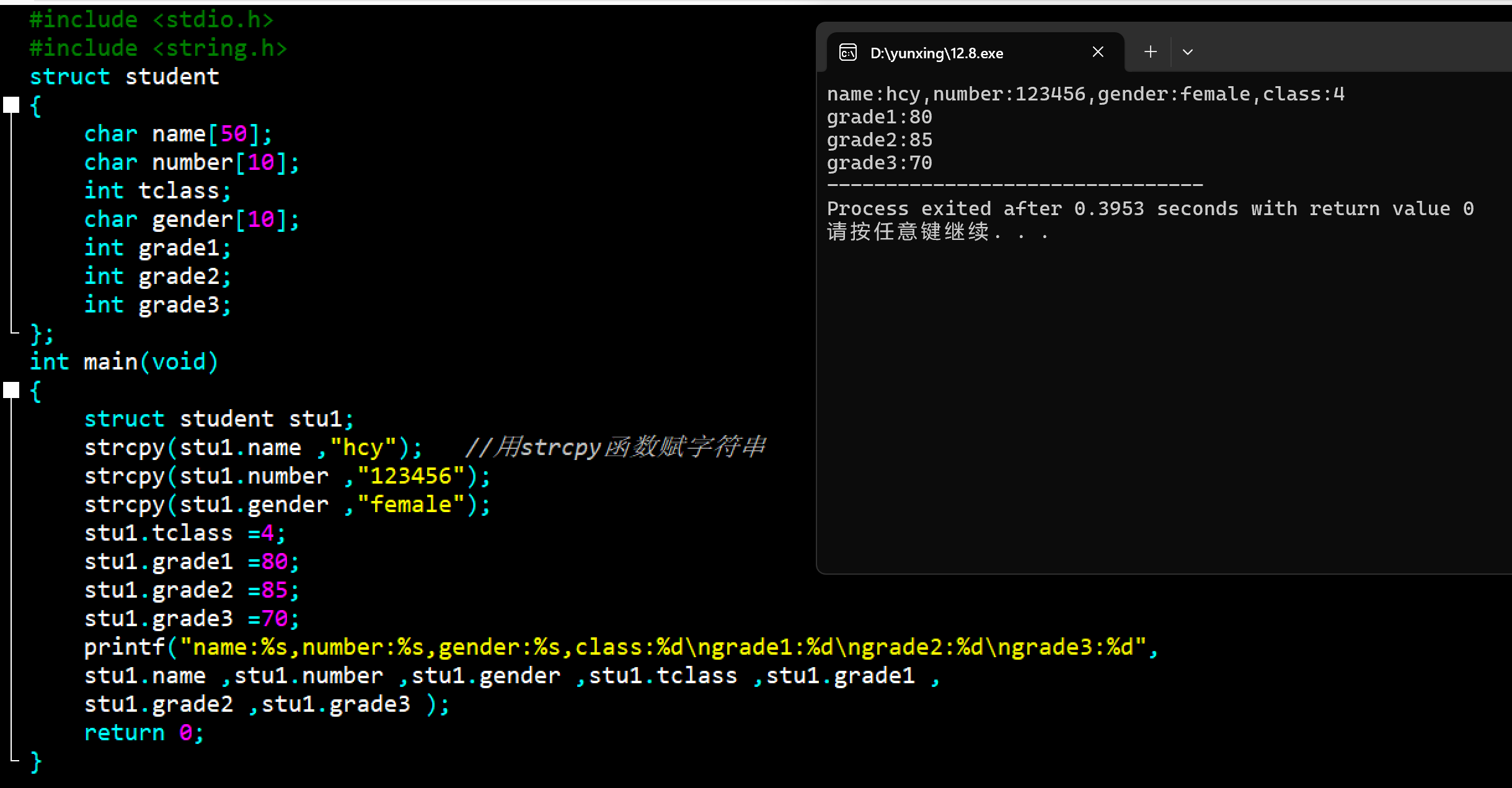Click the Process exited message in terminal
The width and height of the screenshot is (1512, 788).
point(1149,209)
